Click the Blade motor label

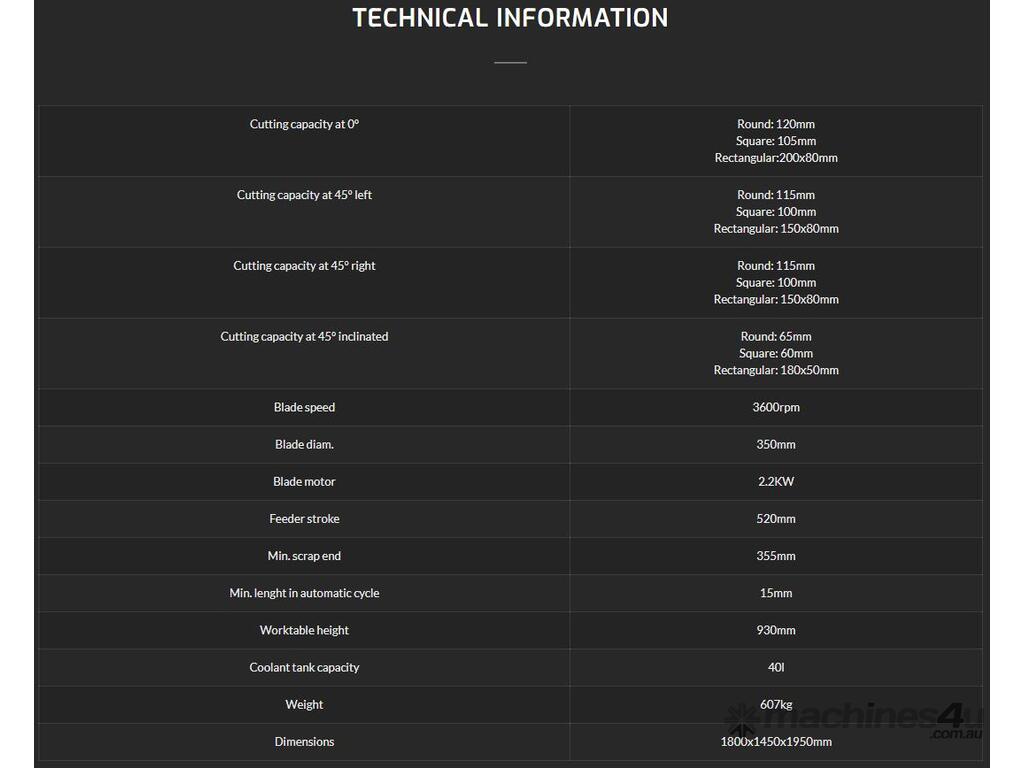coord(304,482)
